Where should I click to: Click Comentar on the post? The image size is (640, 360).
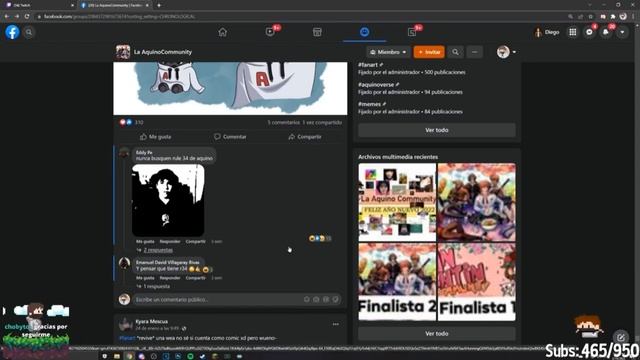point(230,137)
